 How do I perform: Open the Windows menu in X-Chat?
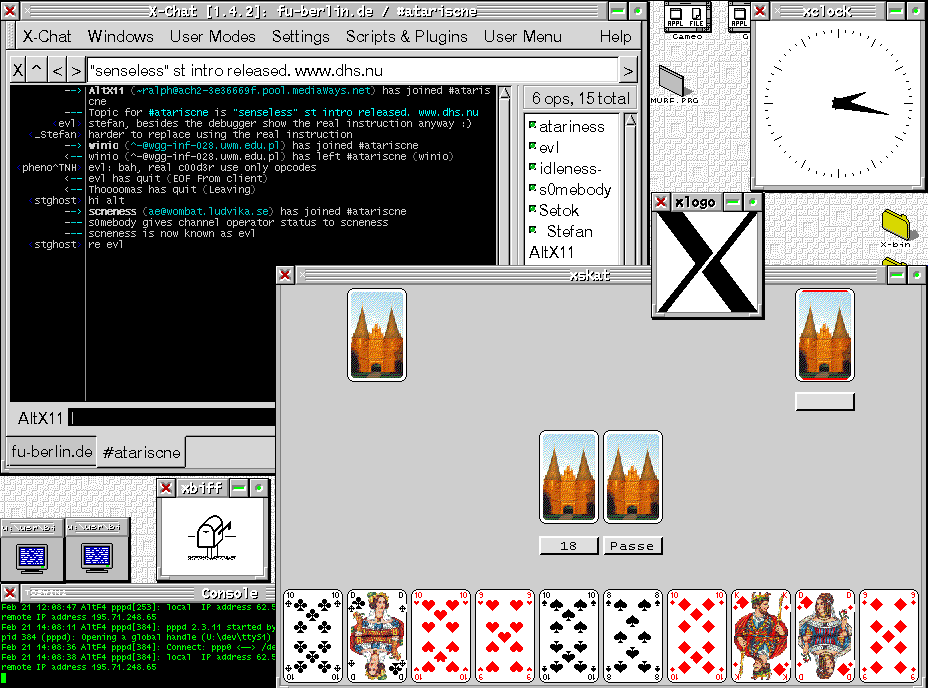pyautogui.click(x=121, y=37)
